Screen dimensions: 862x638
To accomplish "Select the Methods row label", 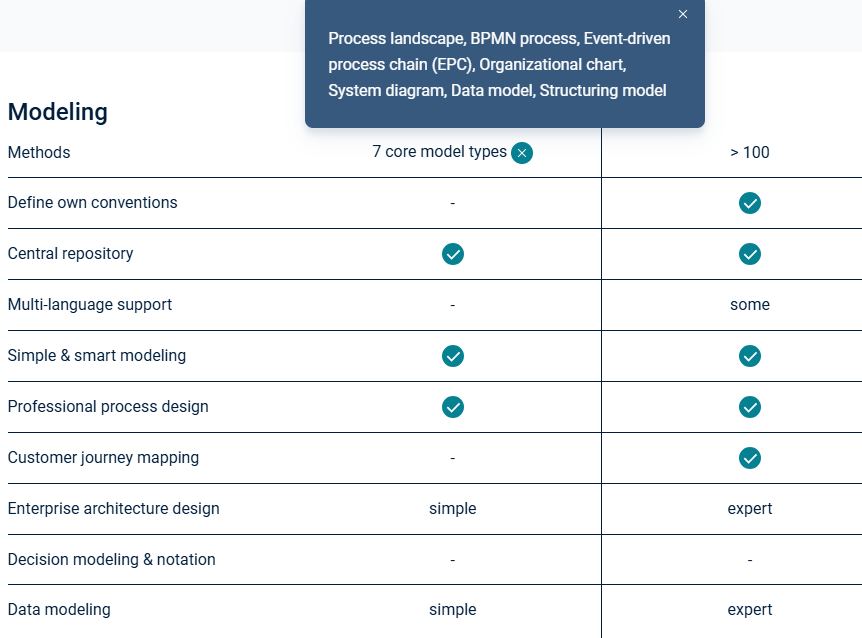I will [39, 152].
